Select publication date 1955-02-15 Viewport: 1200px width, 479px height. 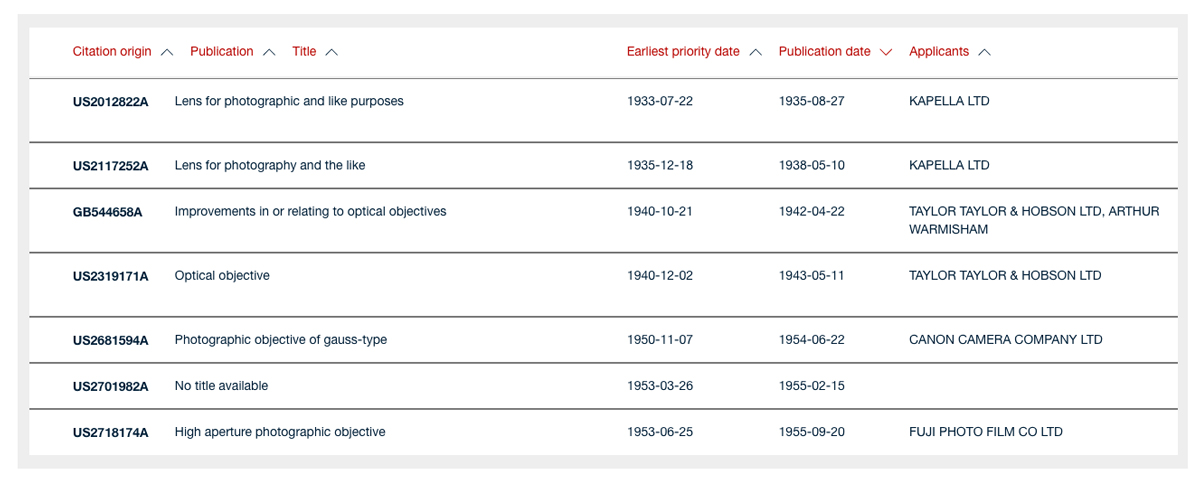(x=812, y=385)
